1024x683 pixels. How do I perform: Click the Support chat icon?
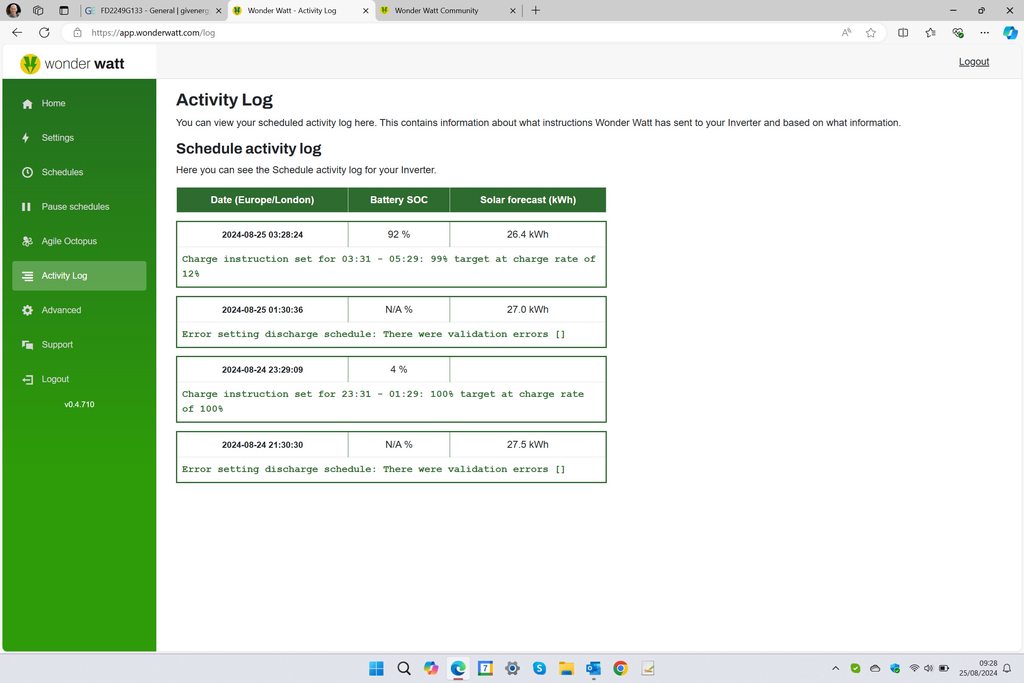coord(27,345)
